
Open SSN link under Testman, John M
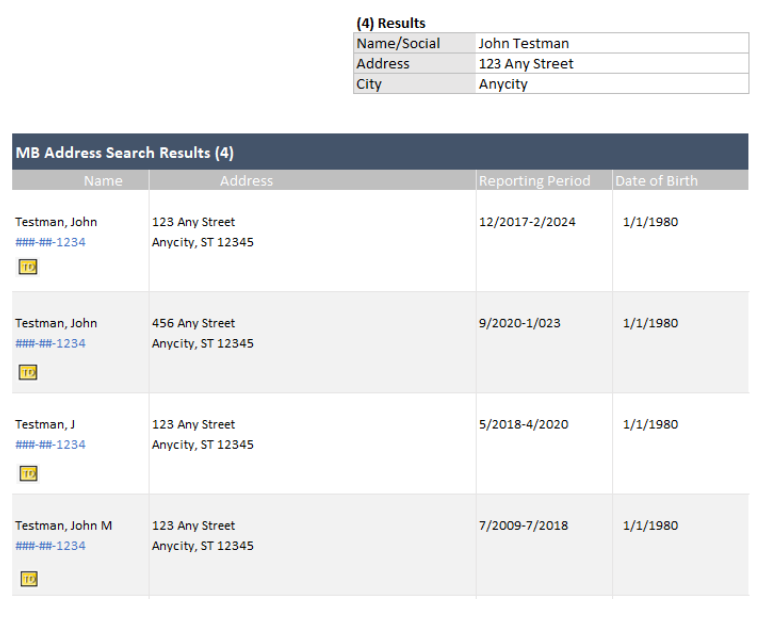pos(50,546)
